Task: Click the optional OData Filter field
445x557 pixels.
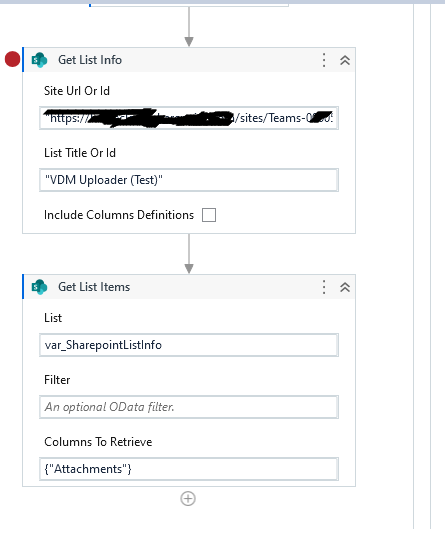Action: [189, 407]
